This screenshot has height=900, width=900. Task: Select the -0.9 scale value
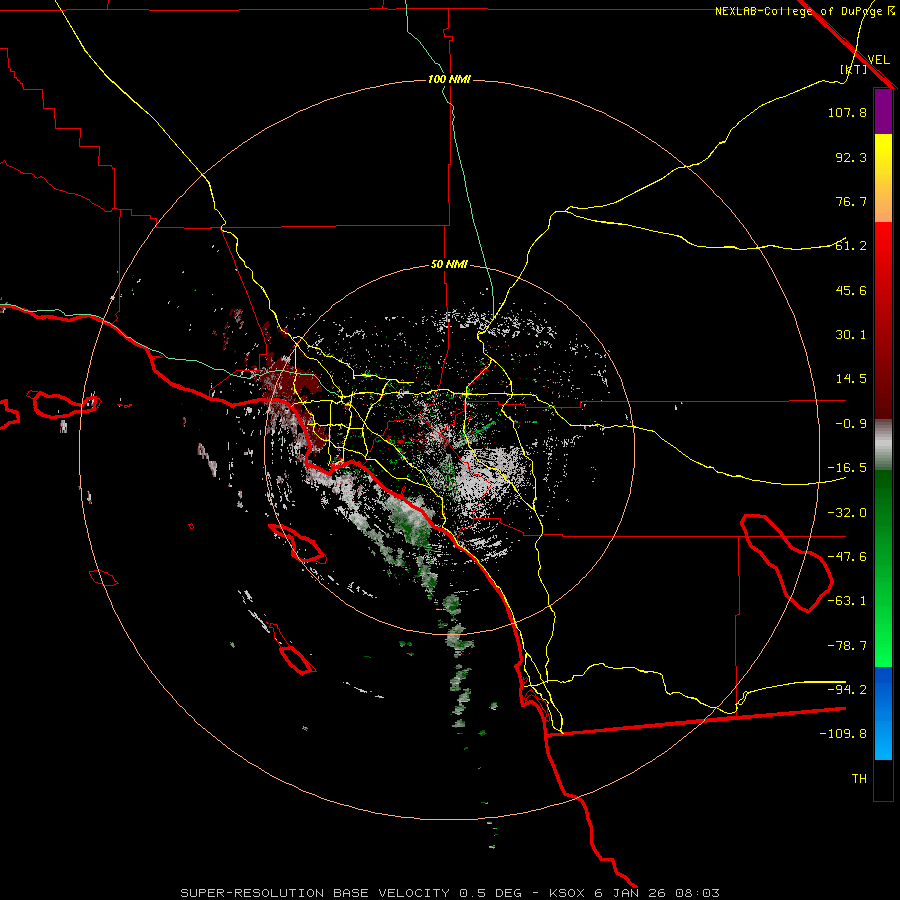[851, 424]
